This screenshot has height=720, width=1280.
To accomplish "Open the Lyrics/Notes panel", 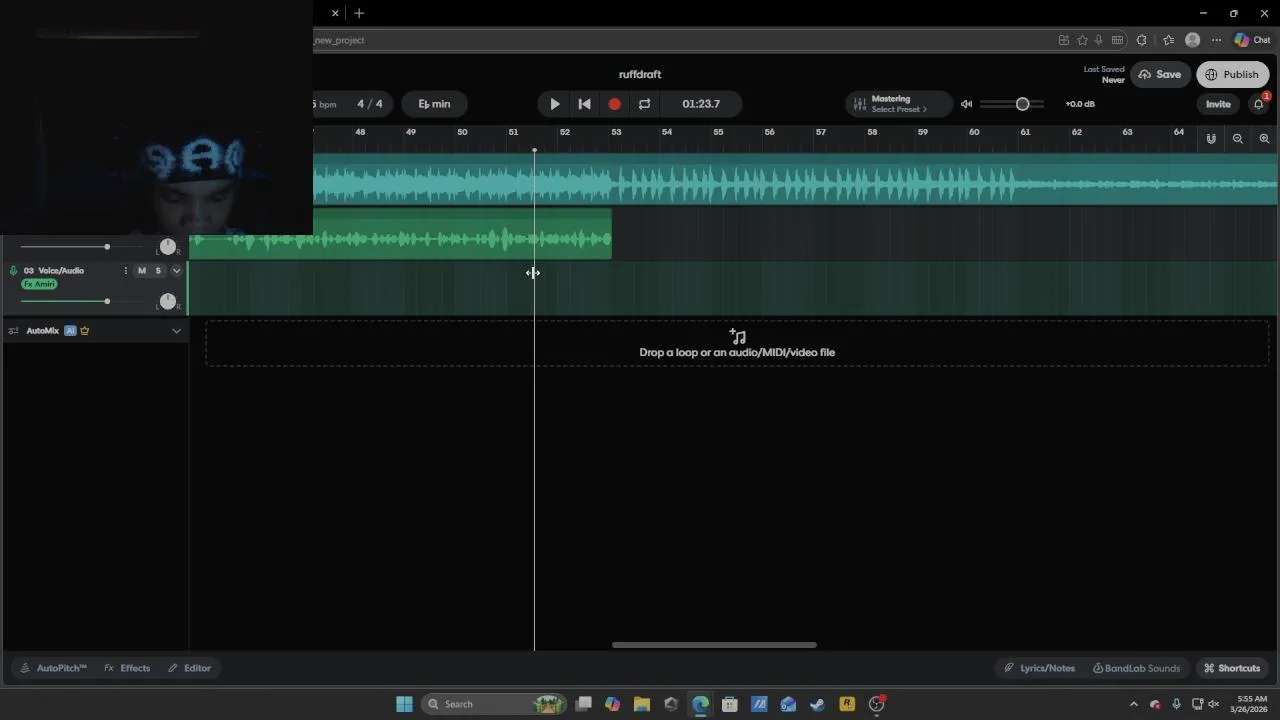I will (1040, 668).
